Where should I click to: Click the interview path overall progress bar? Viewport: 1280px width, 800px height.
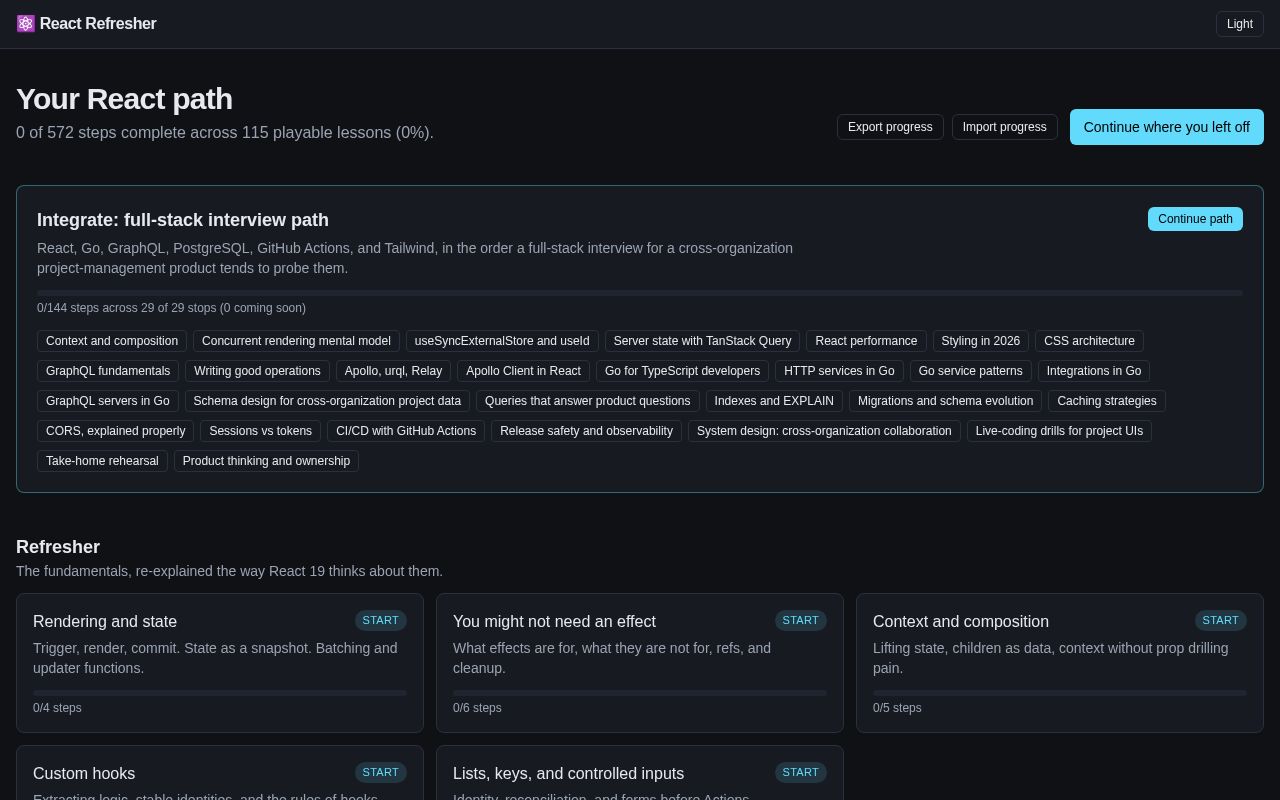pos(640,293)
